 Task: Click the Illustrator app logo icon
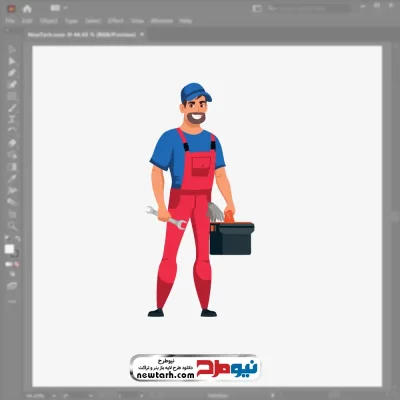11,9
